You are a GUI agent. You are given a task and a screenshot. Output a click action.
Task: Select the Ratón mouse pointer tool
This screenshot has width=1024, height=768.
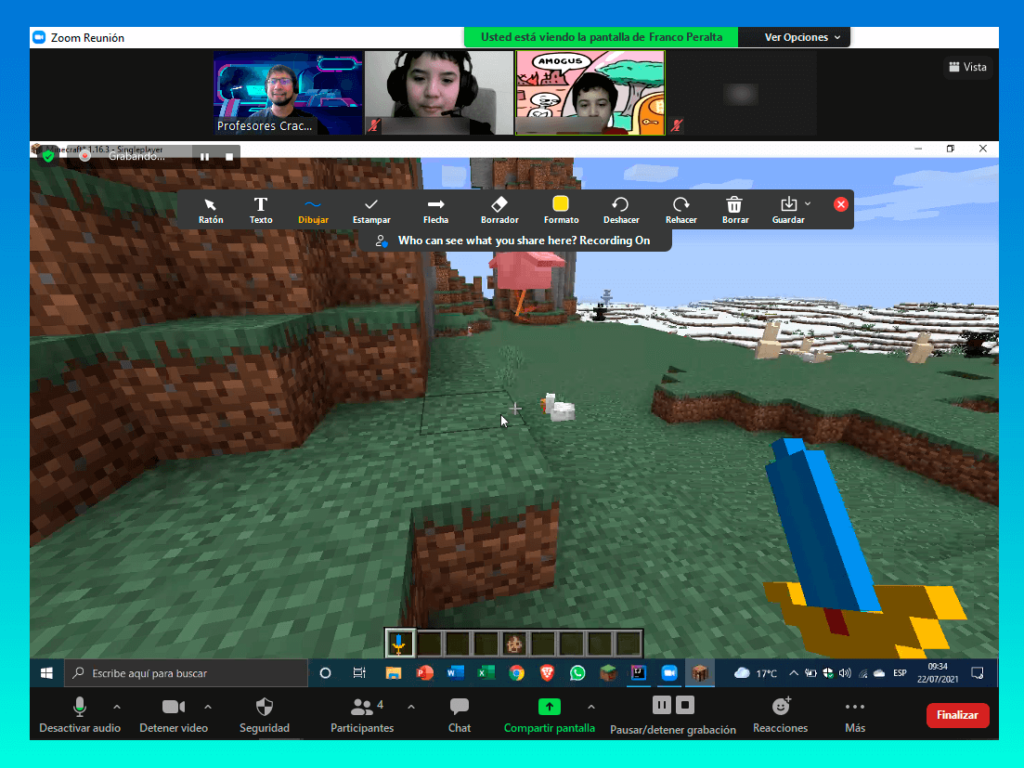click(211, 210)
